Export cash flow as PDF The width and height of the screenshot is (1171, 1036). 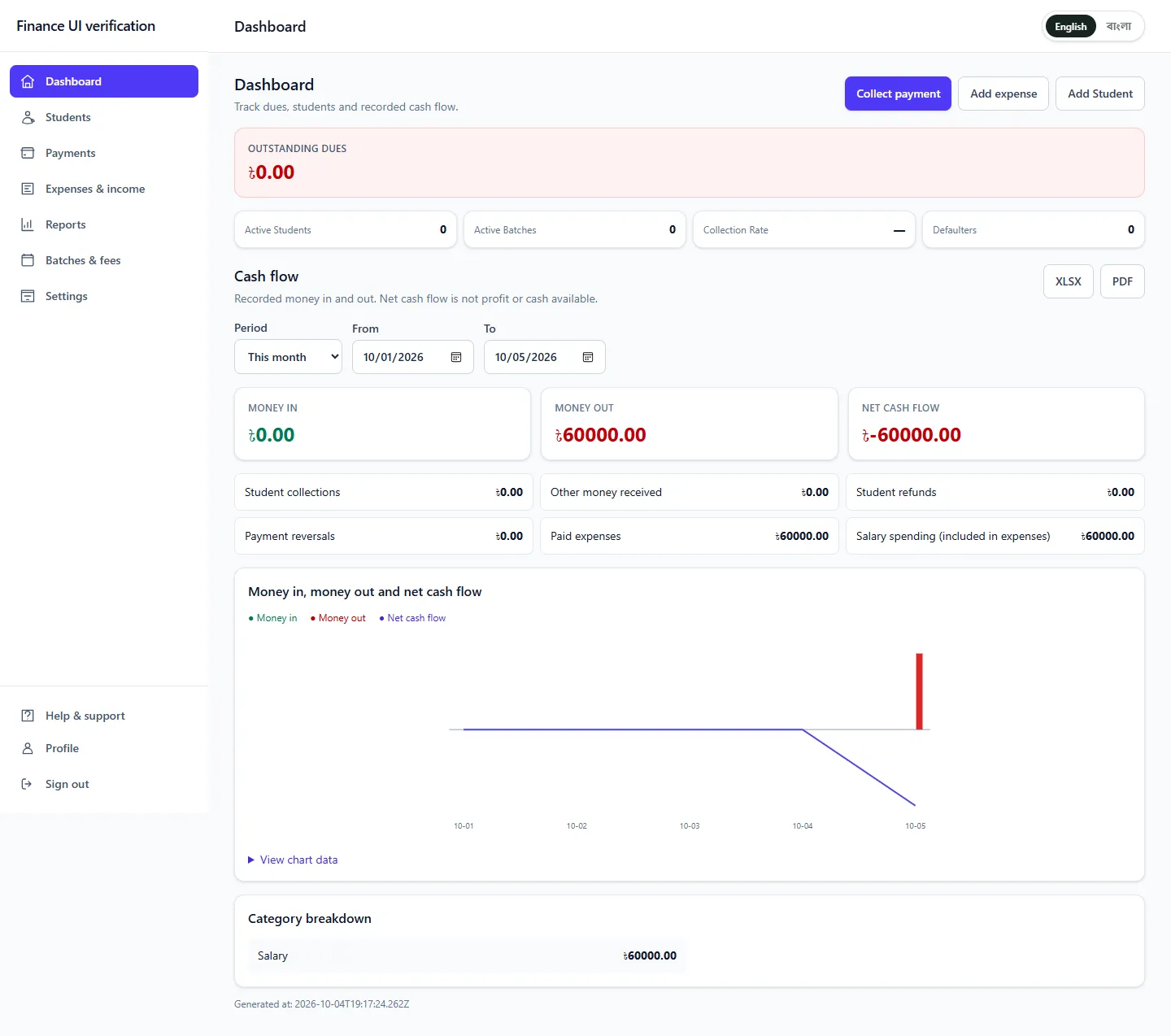pos(1122,281)
